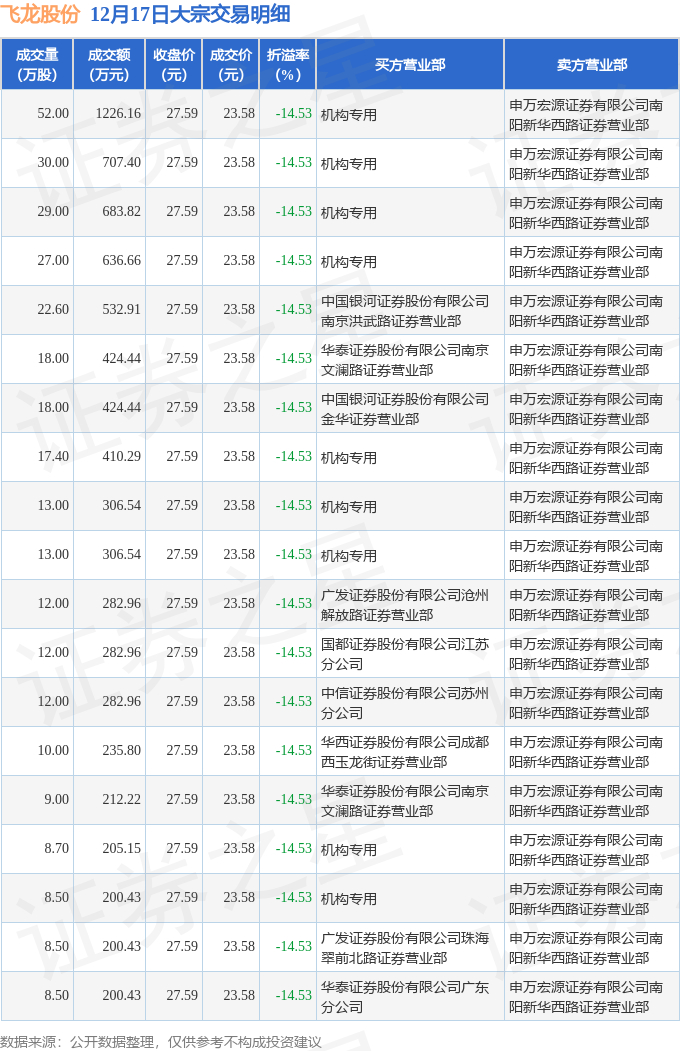The width and height of the screenshot is (680, 1051).
Task: Click buyer 中国银河证券 南京洪武路证券营业部
Action: click(x=405, y=310)
